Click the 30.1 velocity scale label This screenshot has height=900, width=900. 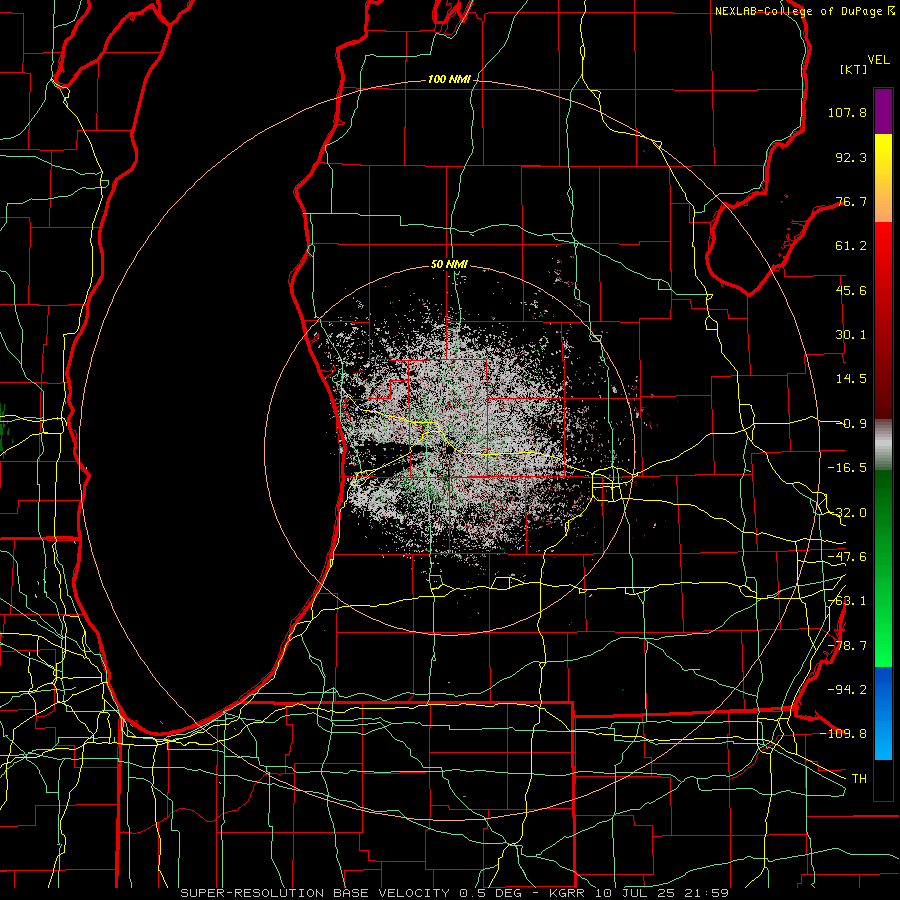coord(851,335)
